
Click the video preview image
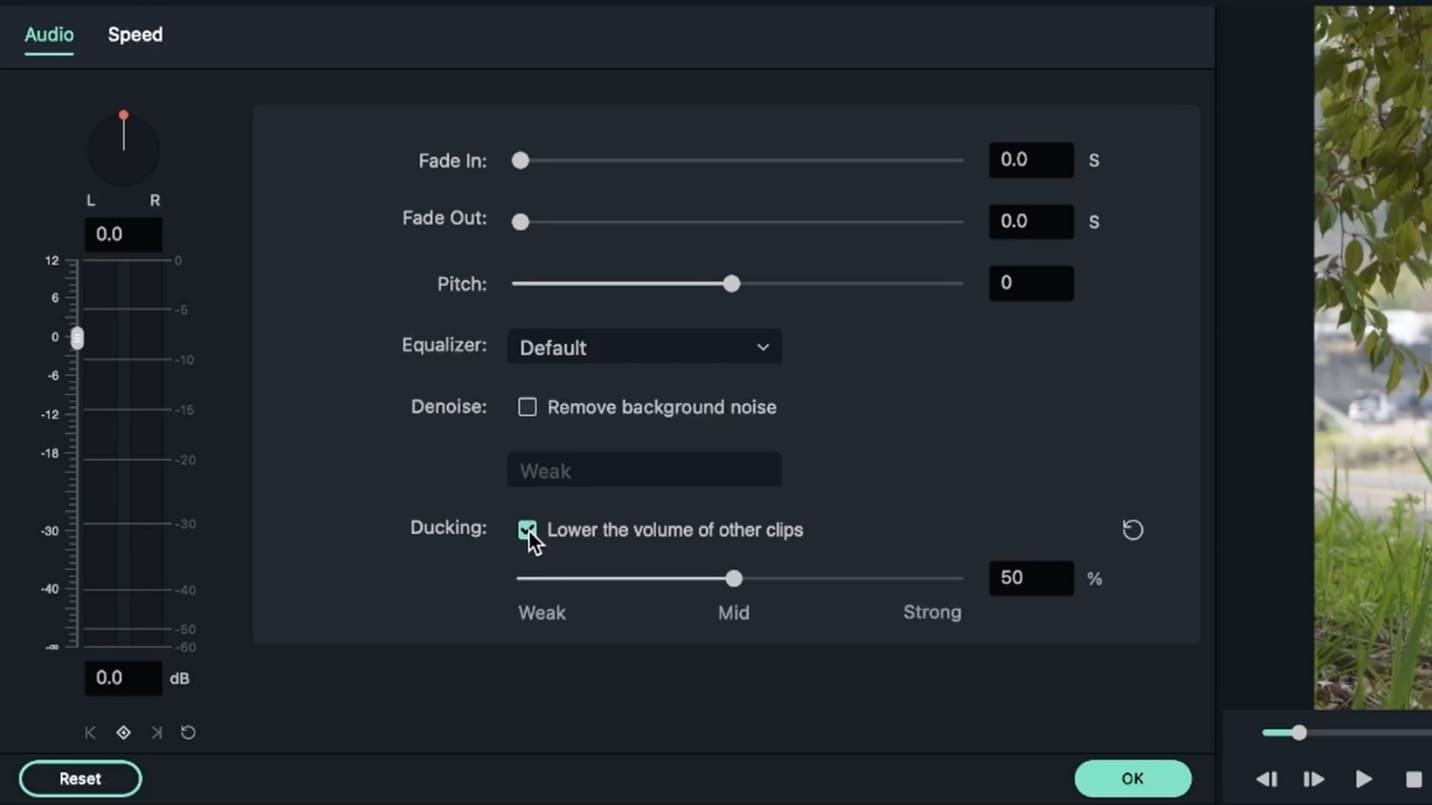coord(1373,357)
